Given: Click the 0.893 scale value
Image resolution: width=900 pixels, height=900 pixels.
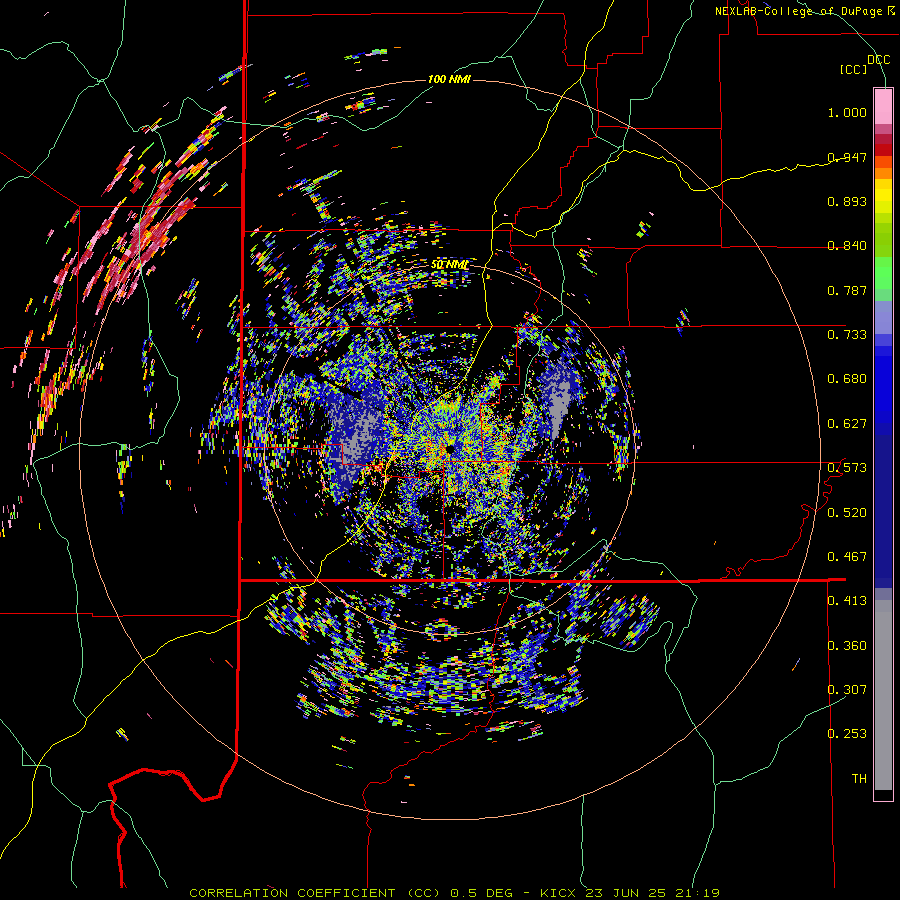Looking at the screenshot, I should tap(847, 201).
